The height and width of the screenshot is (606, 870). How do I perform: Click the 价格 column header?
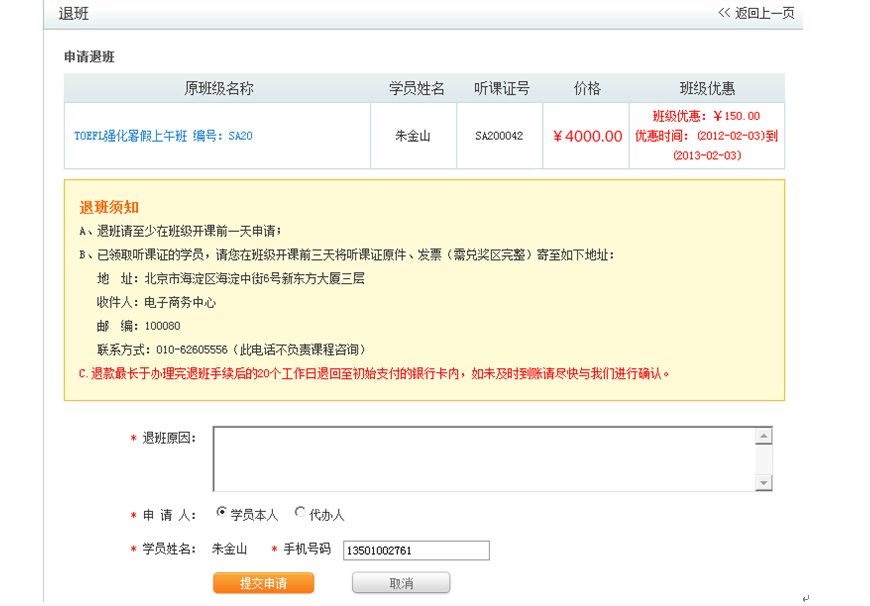click(x=587, y=88)
